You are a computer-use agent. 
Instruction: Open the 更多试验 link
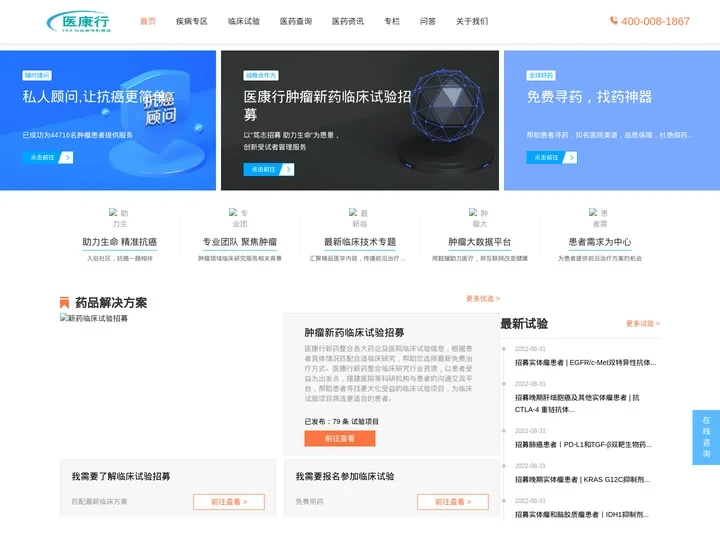643,324
